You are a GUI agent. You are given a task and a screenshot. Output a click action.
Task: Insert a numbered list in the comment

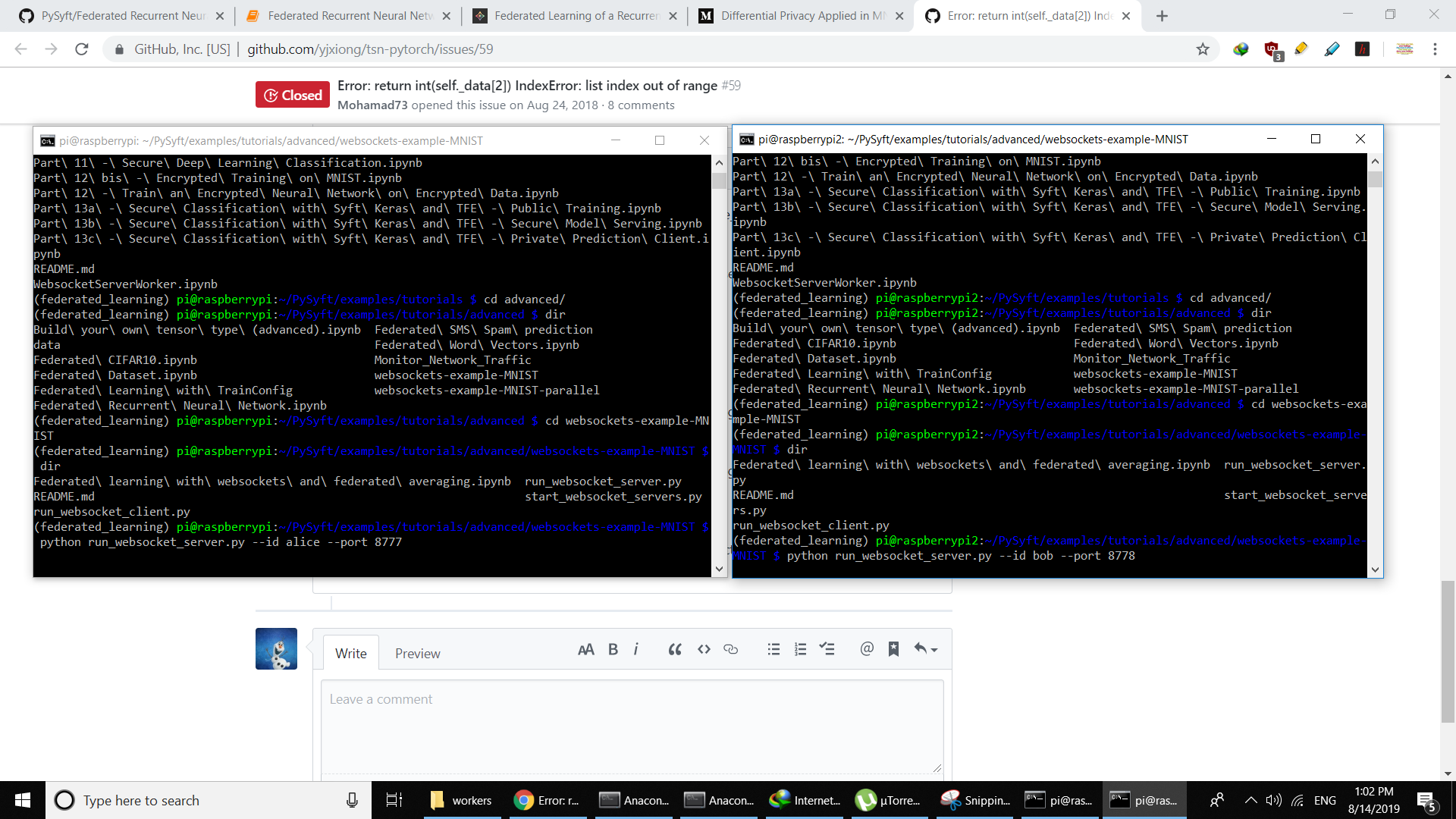click(x=800, y=649)
